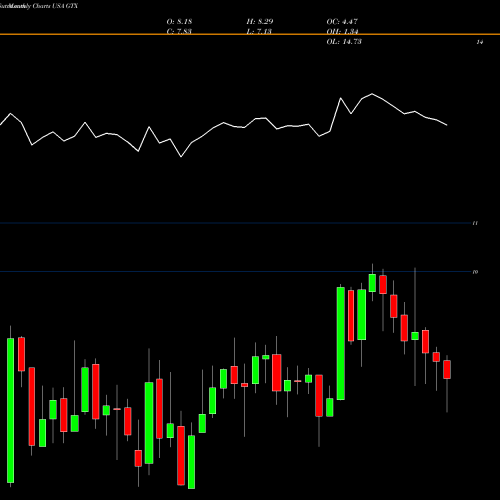Screen dimensions: 500x500
Task: Click the '14' price axis label
Action: tap(480, 42)
